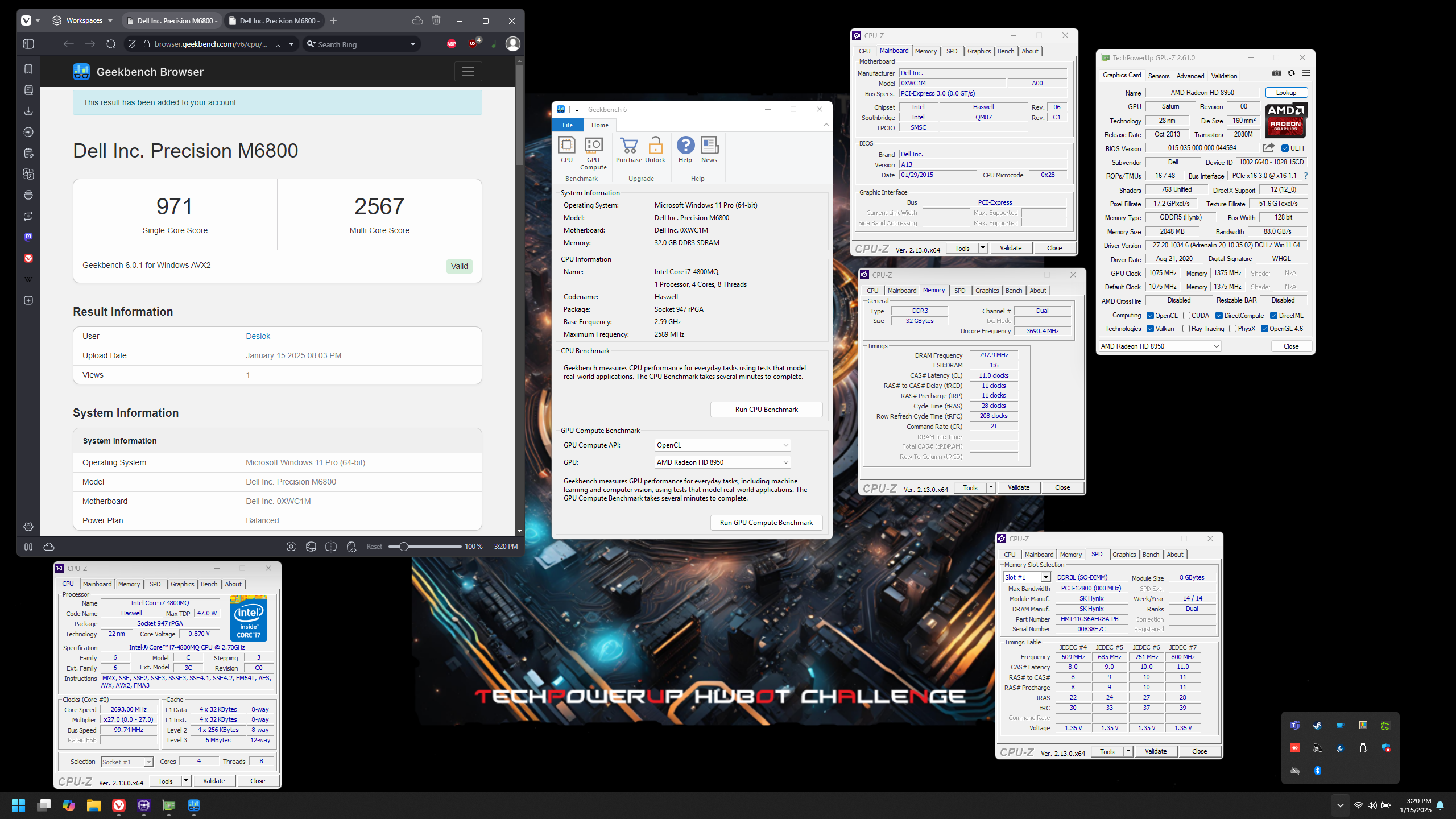Open History panel in Vivaldi sidebar
This screenshot has width=1456, height=819.
pos(28,132)
